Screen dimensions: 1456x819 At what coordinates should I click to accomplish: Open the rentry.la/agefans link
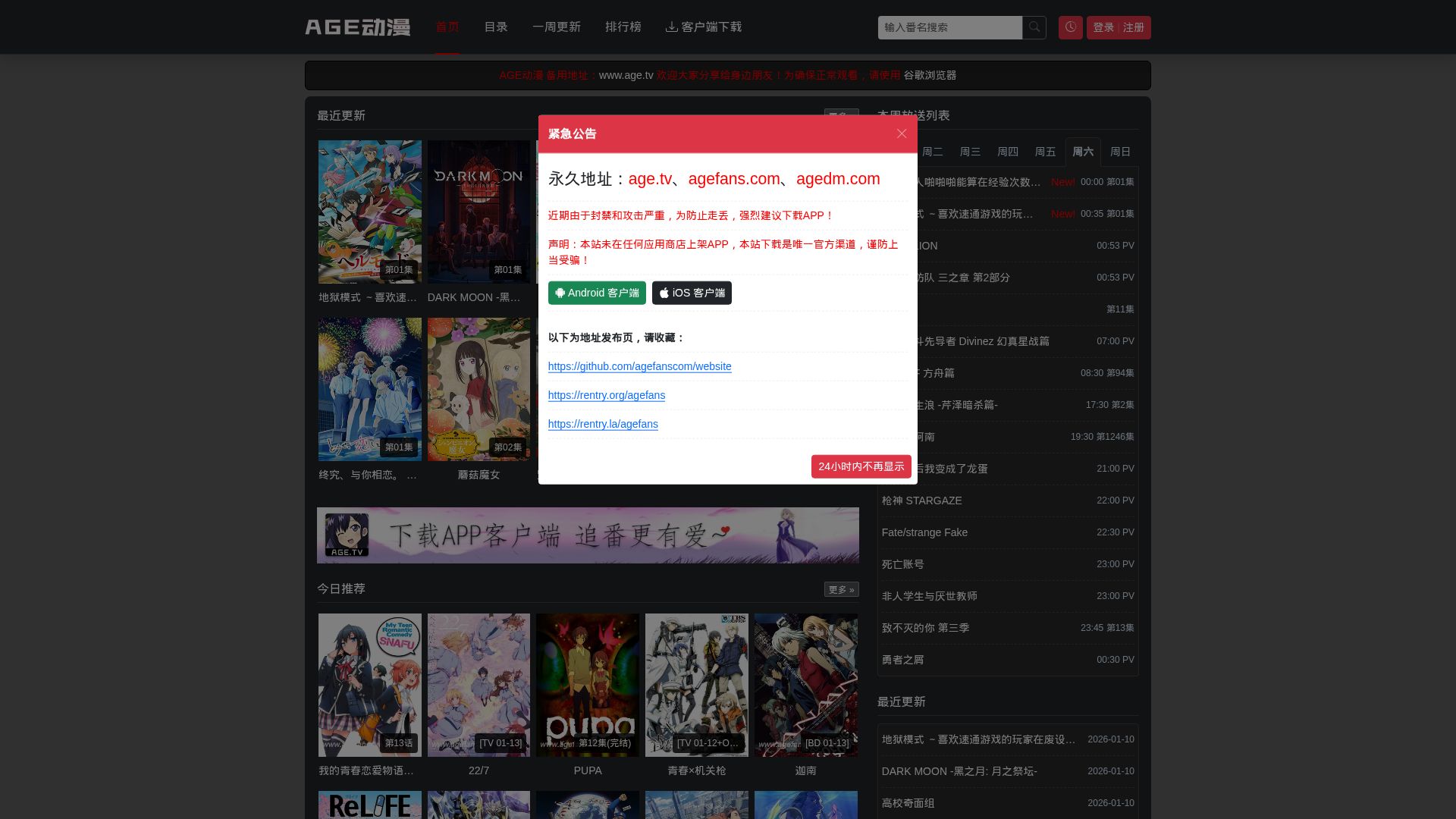603,424
